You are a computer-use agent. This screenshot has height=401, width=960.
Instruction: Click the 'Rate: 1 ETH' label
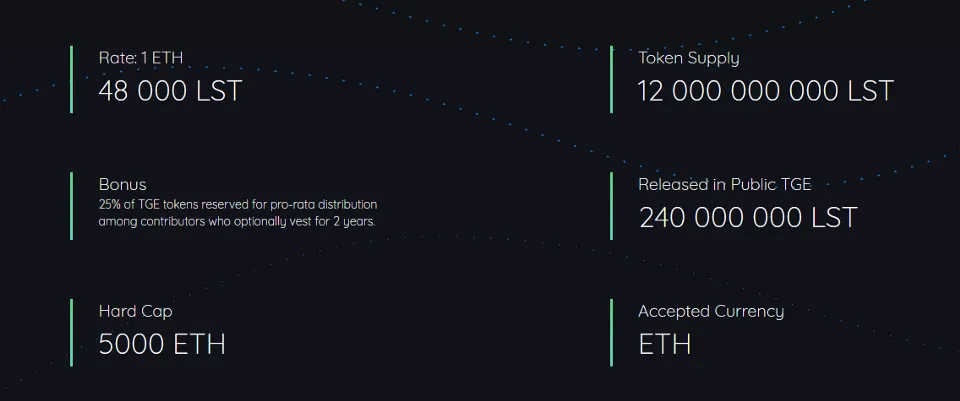pyautogui.click(x=141, y=58)
